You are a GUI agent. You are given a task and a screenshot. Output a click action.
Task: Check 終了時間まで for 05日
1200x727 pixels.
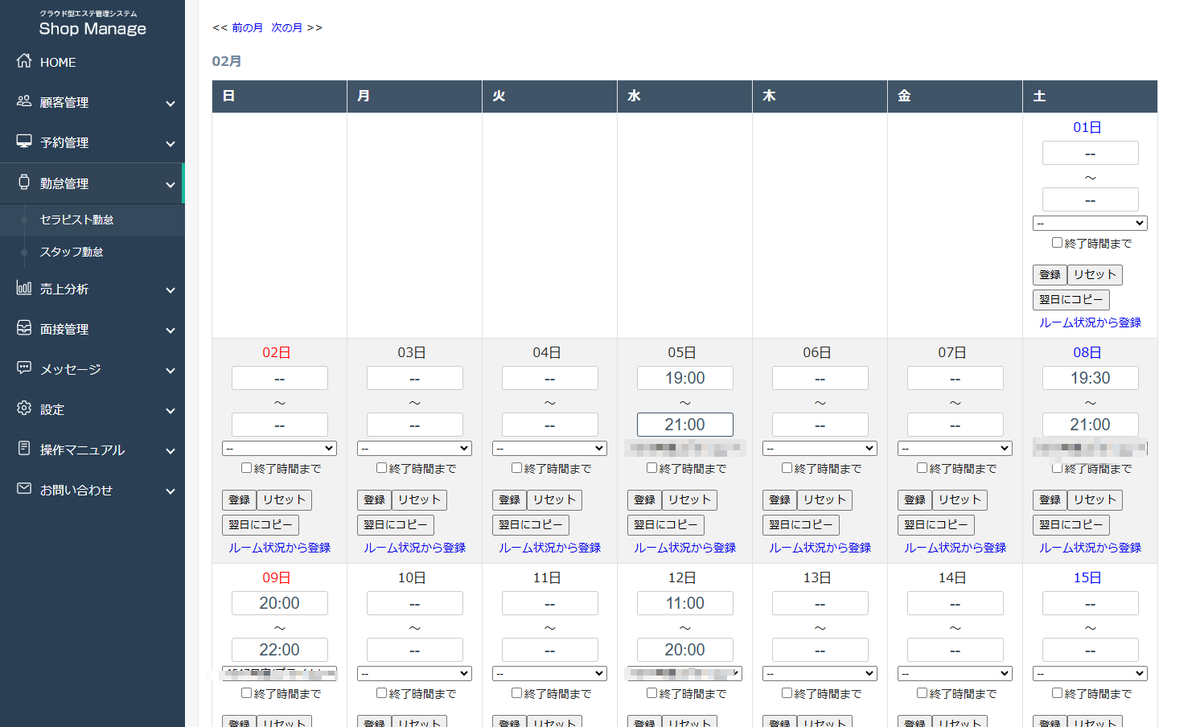point(652,467)
